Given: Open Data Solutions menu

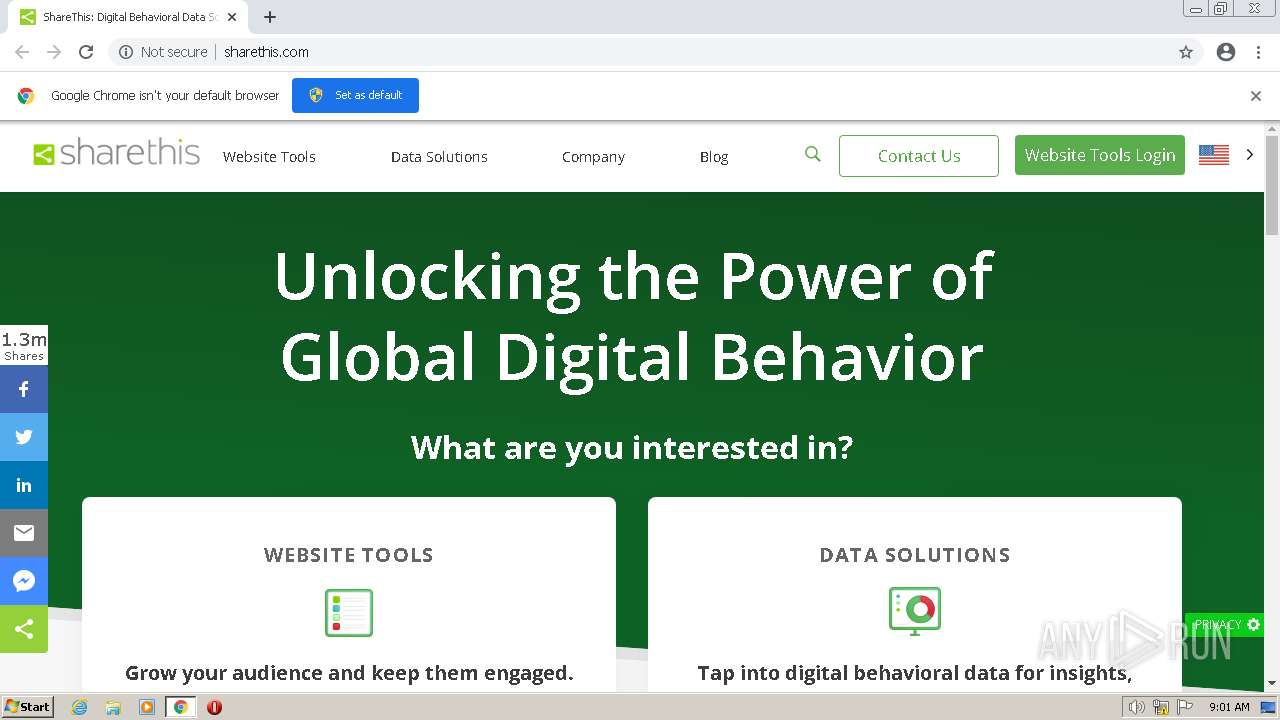Looking at the screenshot, I should pos(439,157).
